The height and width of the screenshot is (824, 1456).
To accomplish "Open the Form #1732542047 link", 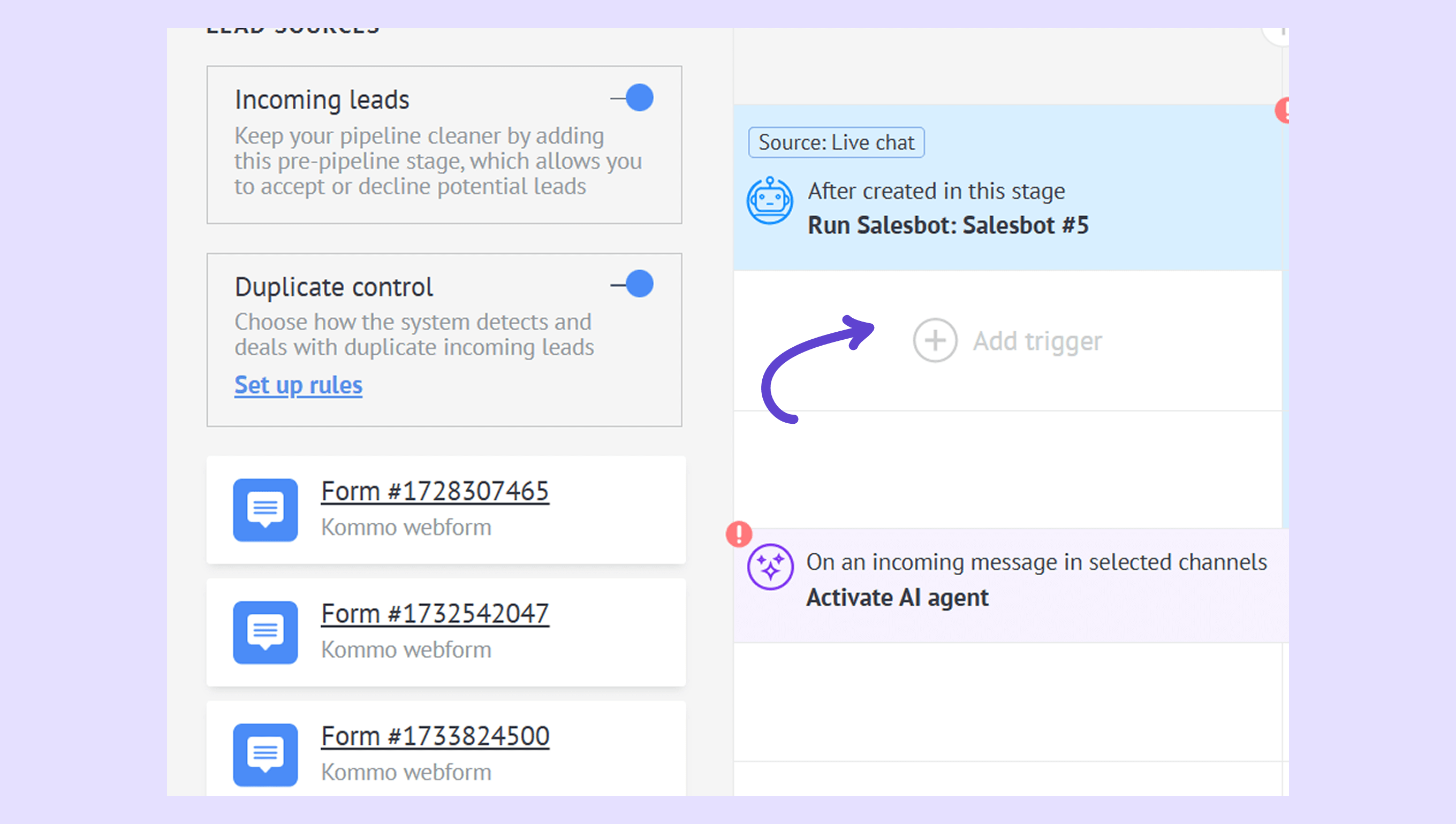I will point(435,614).
